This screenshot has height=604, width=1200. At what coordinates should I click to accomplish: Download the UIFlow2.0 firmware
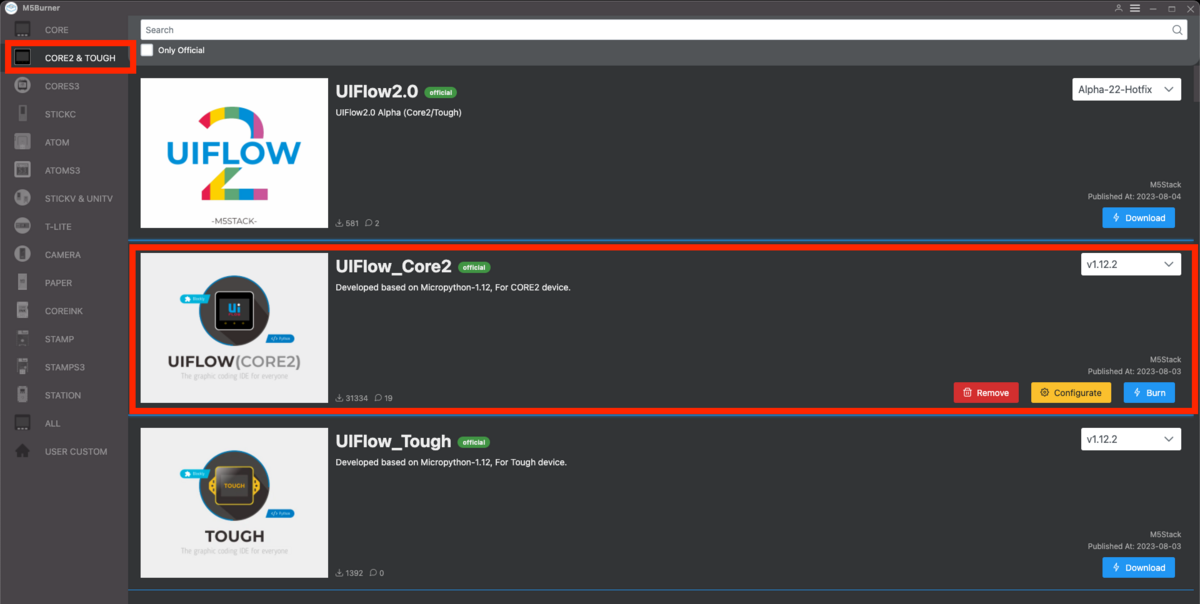coord(1138,217)
